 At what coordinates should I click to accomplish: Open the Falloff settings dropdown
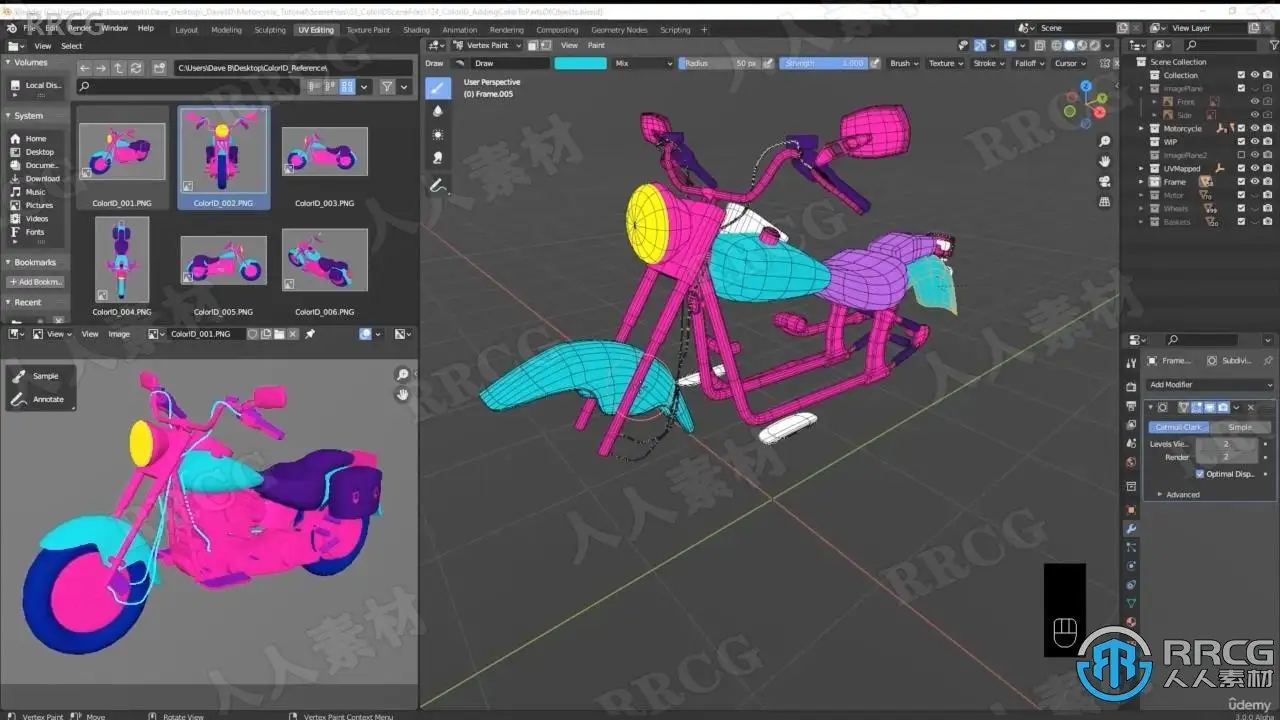pyautogui.click(x=1029, y=63)
